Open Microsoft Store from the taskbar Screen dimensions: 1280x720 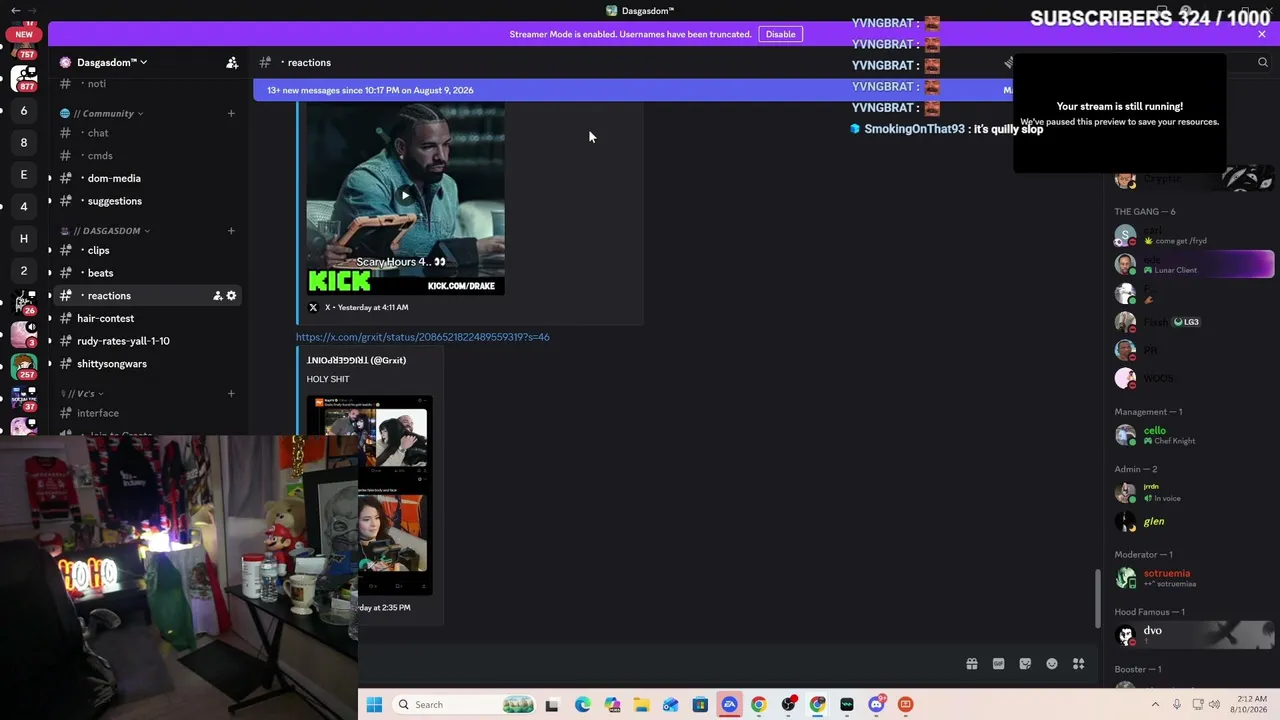[x=700, y=705]
